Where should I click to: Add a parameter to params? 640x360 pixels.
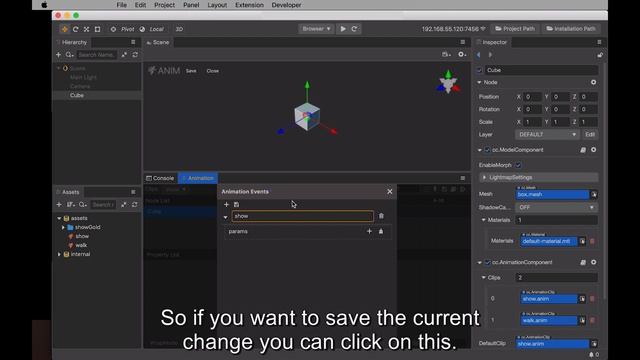(x=369, y=231)
